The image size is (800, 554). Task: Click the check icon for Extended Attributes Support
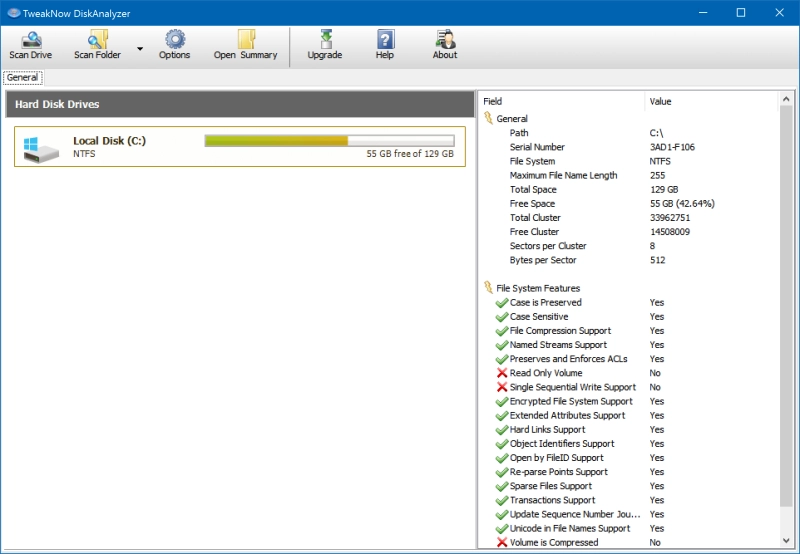[502, 416]
